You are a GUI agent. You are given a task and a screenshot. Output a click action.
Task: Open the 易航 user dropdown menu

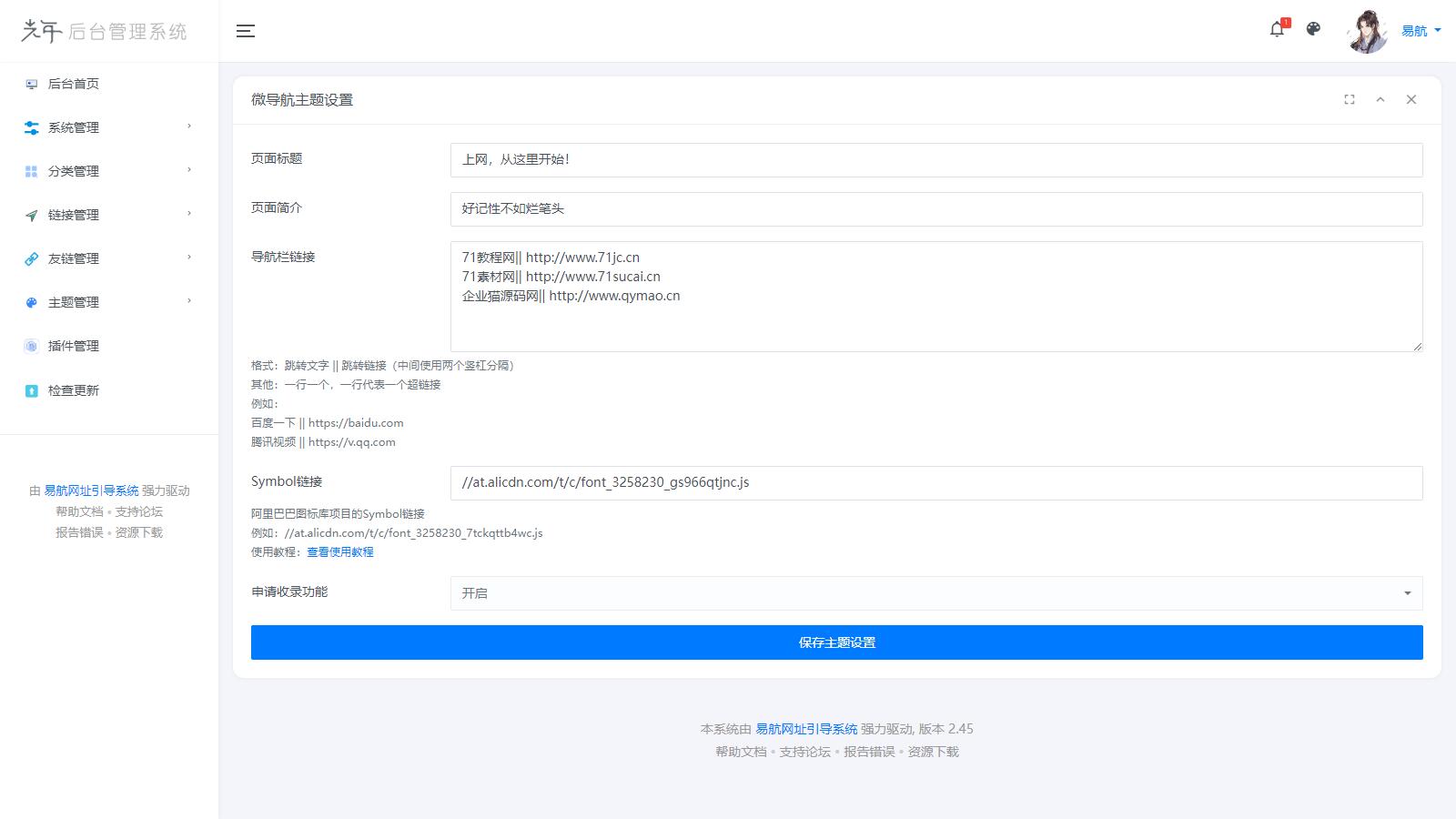tap(1421, 31)
